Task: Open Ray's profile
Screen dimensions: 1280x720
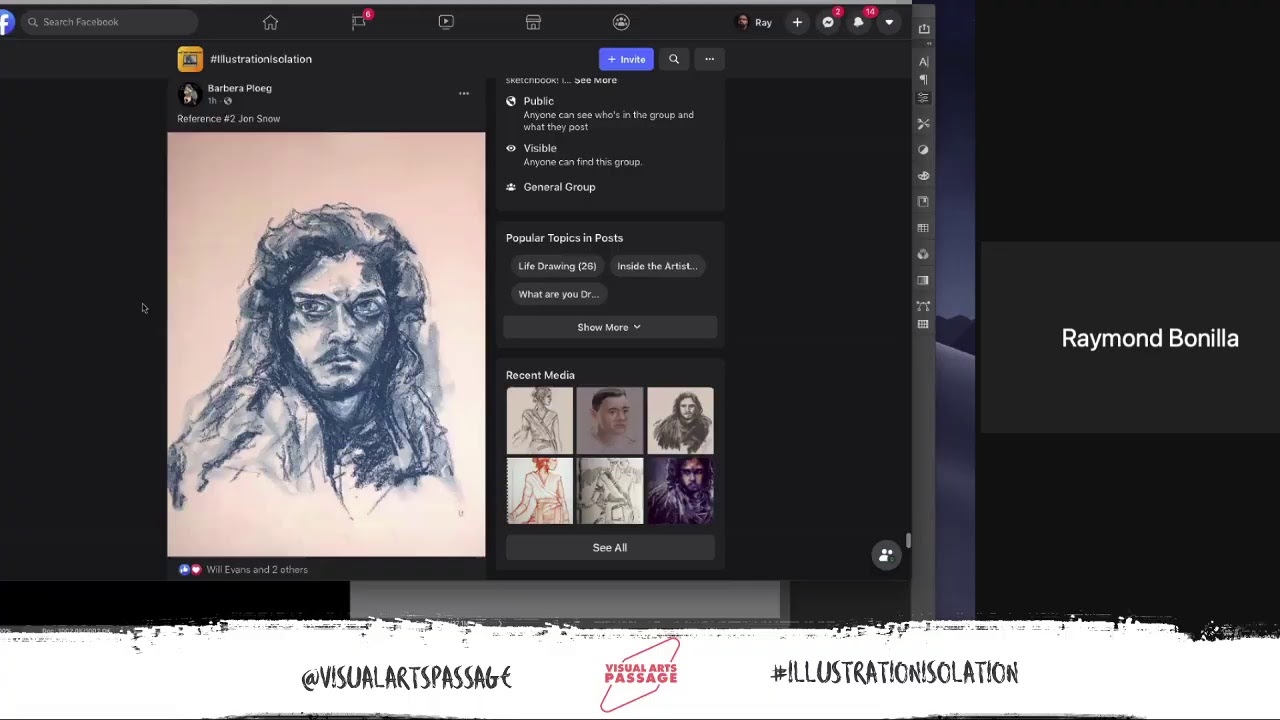Action: 754,22
